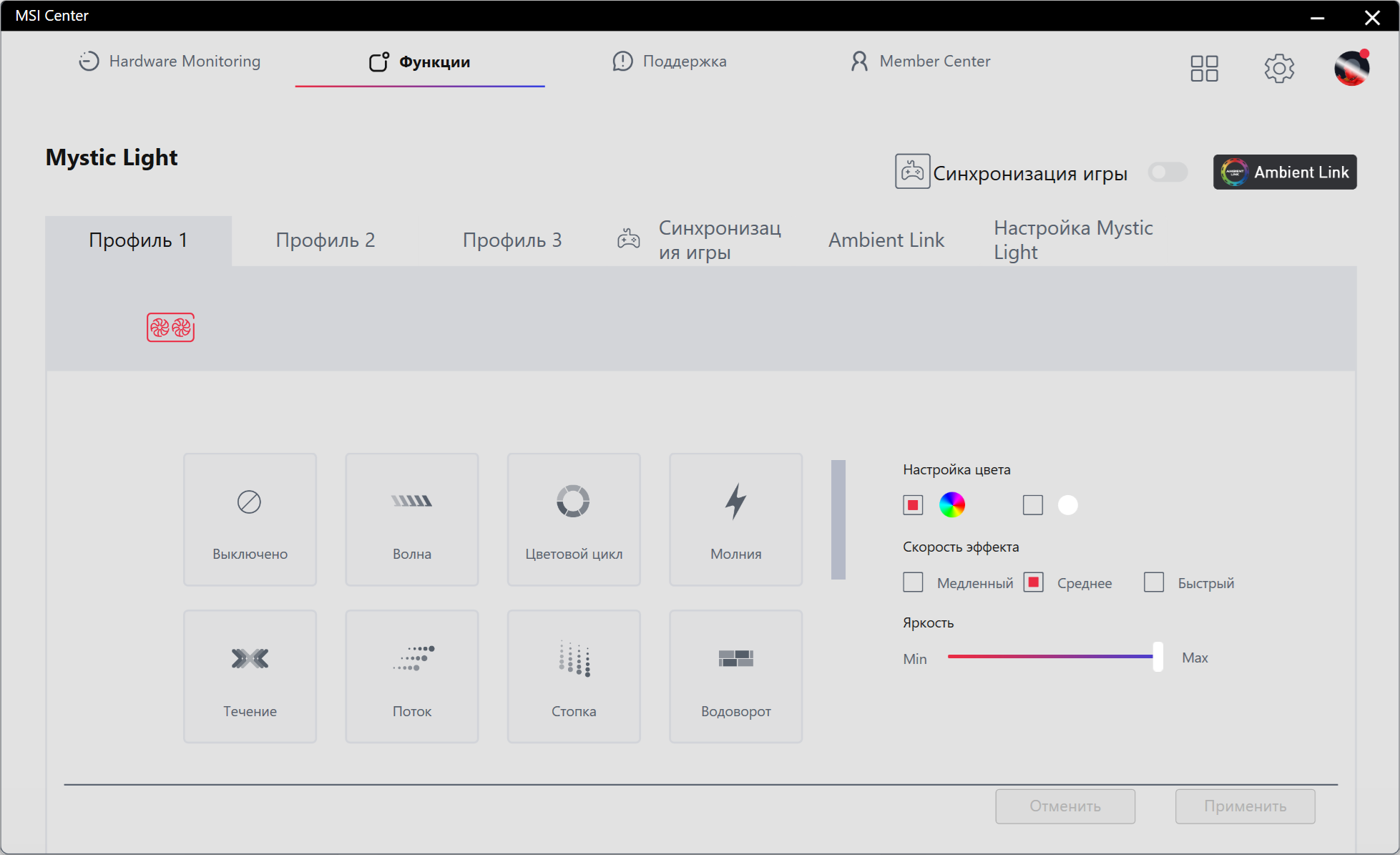Open settings gear icon

tap(1278, 69)
